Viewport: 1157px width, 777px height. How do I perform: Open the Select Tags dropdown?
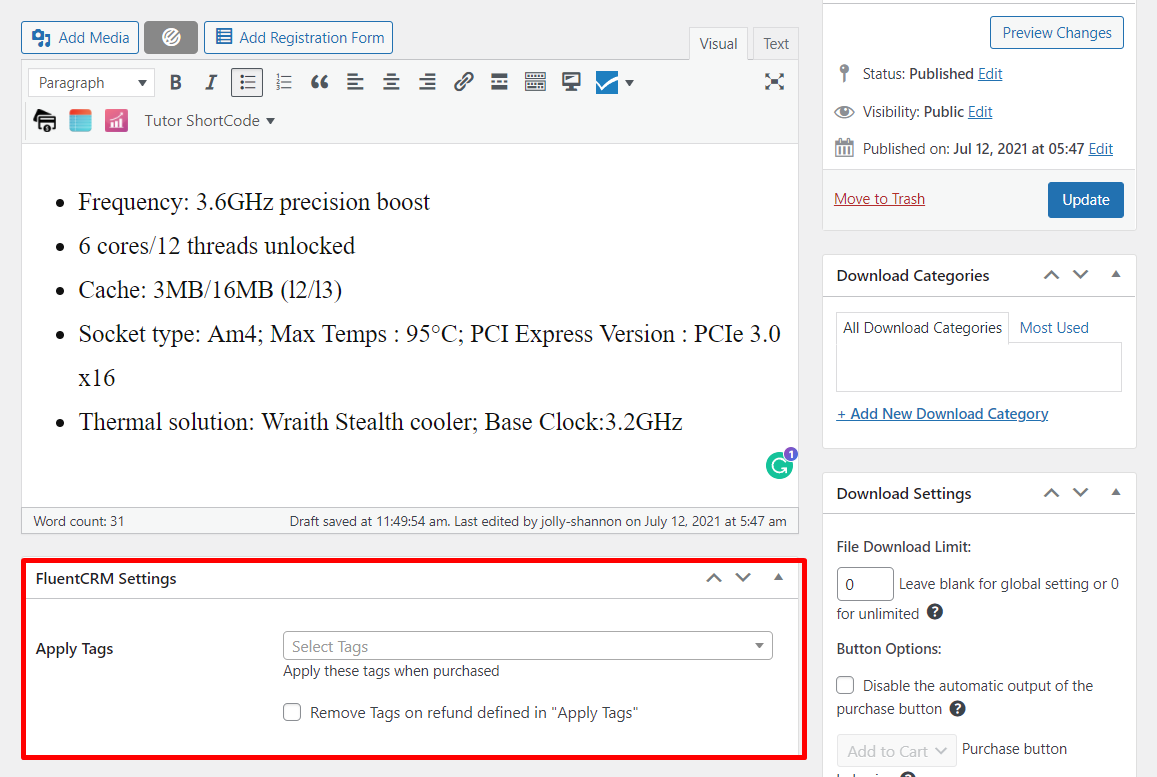pos(528,646)
